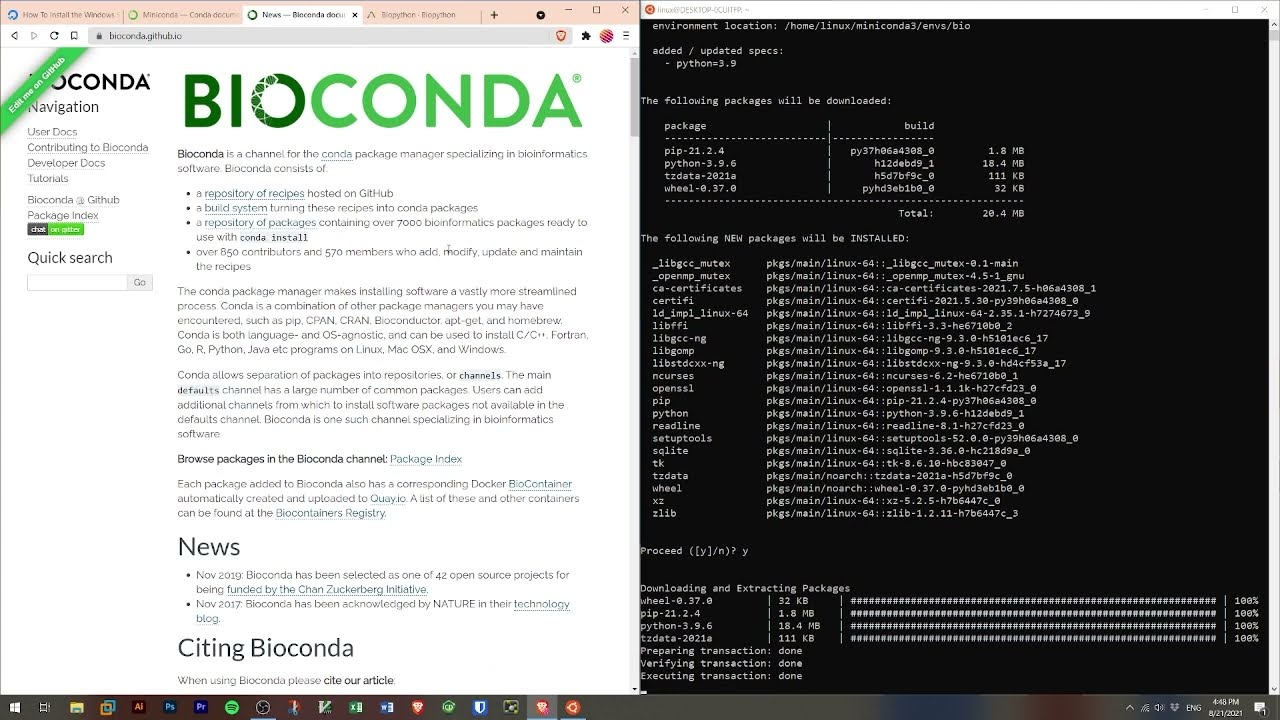1280x720 pixels.
Task: Open Word from the taskbar
Action: click(x=387, y=707)
